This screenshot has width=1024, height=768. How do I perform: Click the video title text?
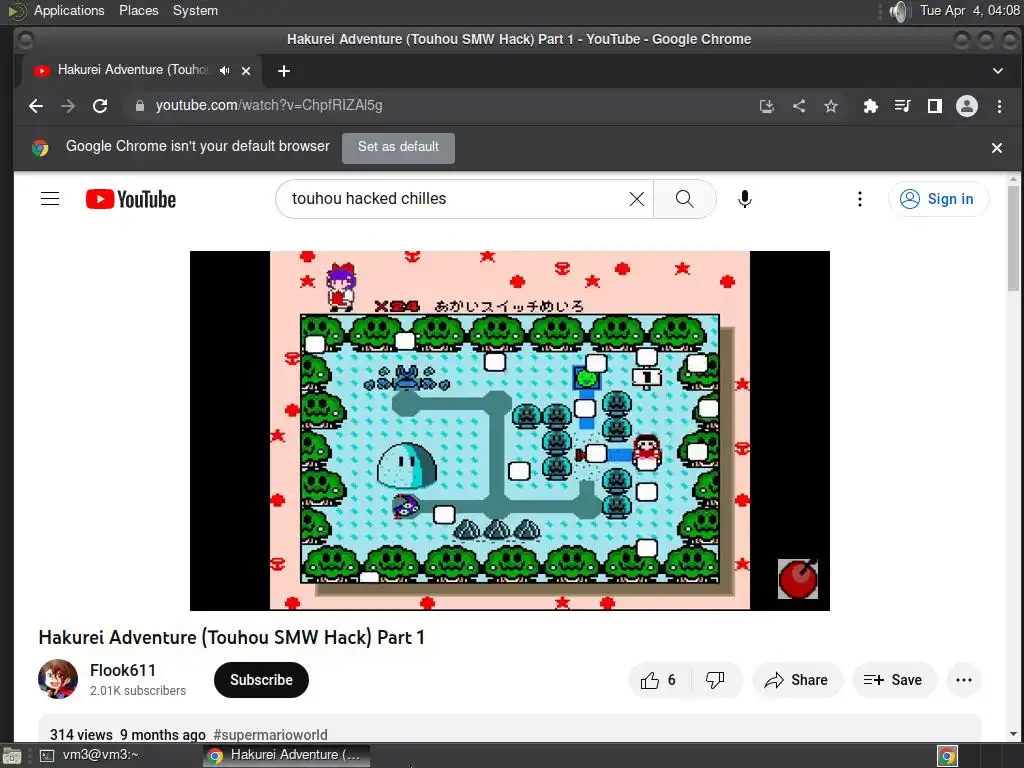pos(232,637)
